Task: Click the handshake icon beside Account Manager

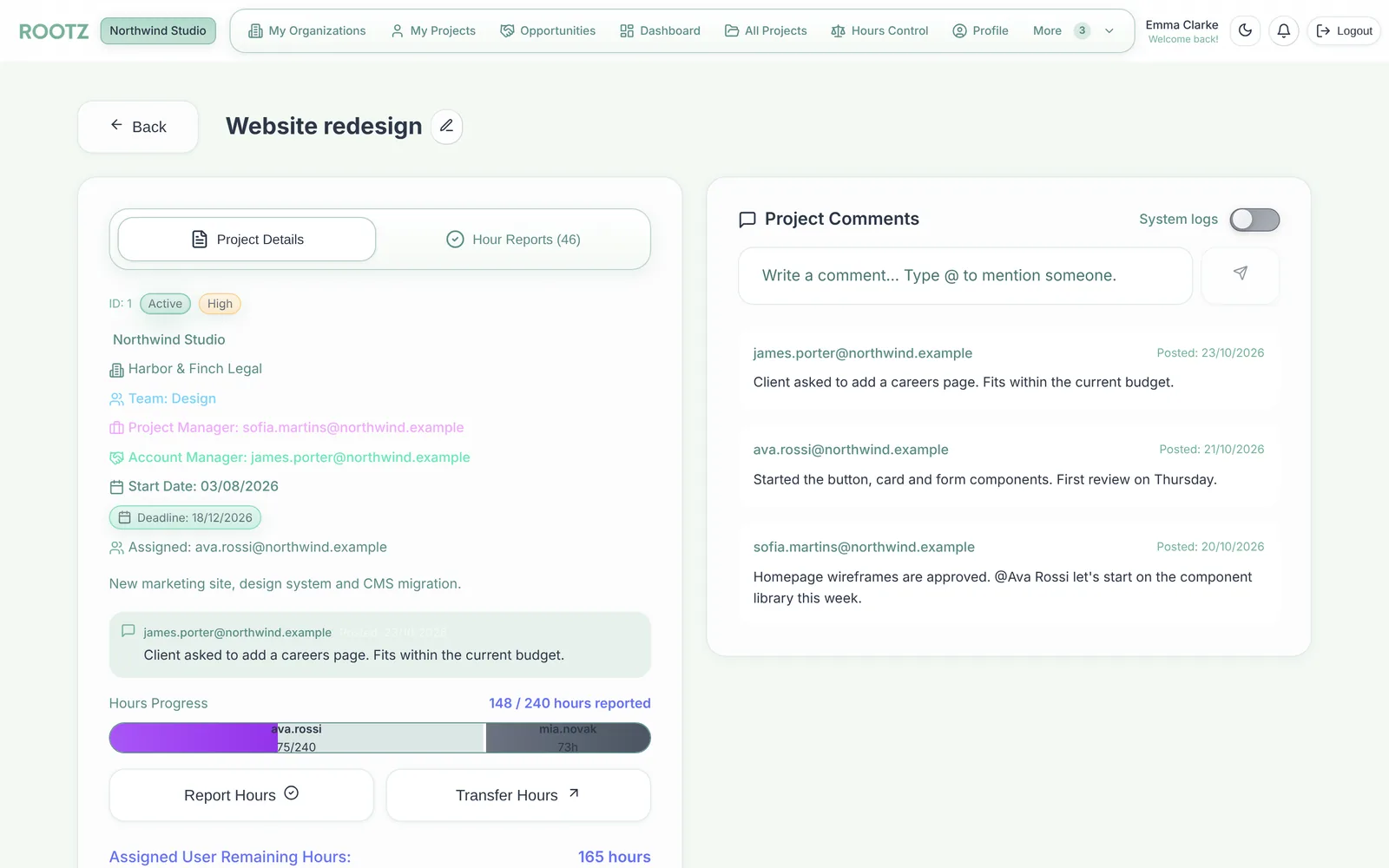Action: (116, 457)
